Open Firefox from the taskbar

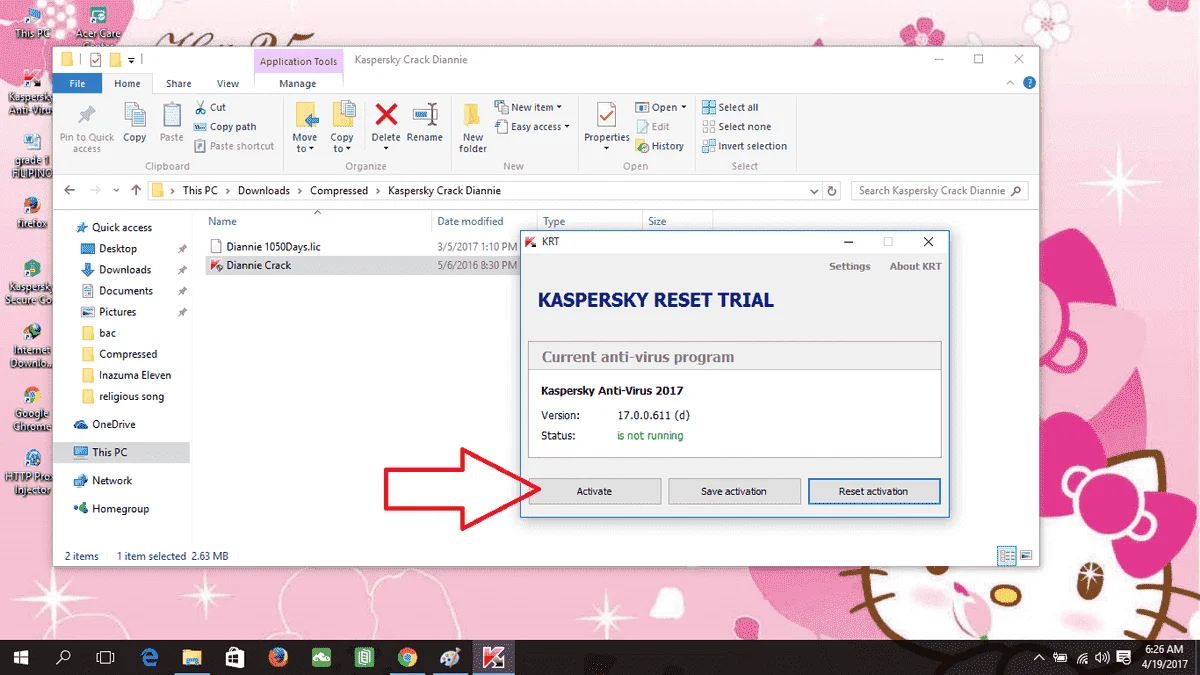tap(278, 657)
